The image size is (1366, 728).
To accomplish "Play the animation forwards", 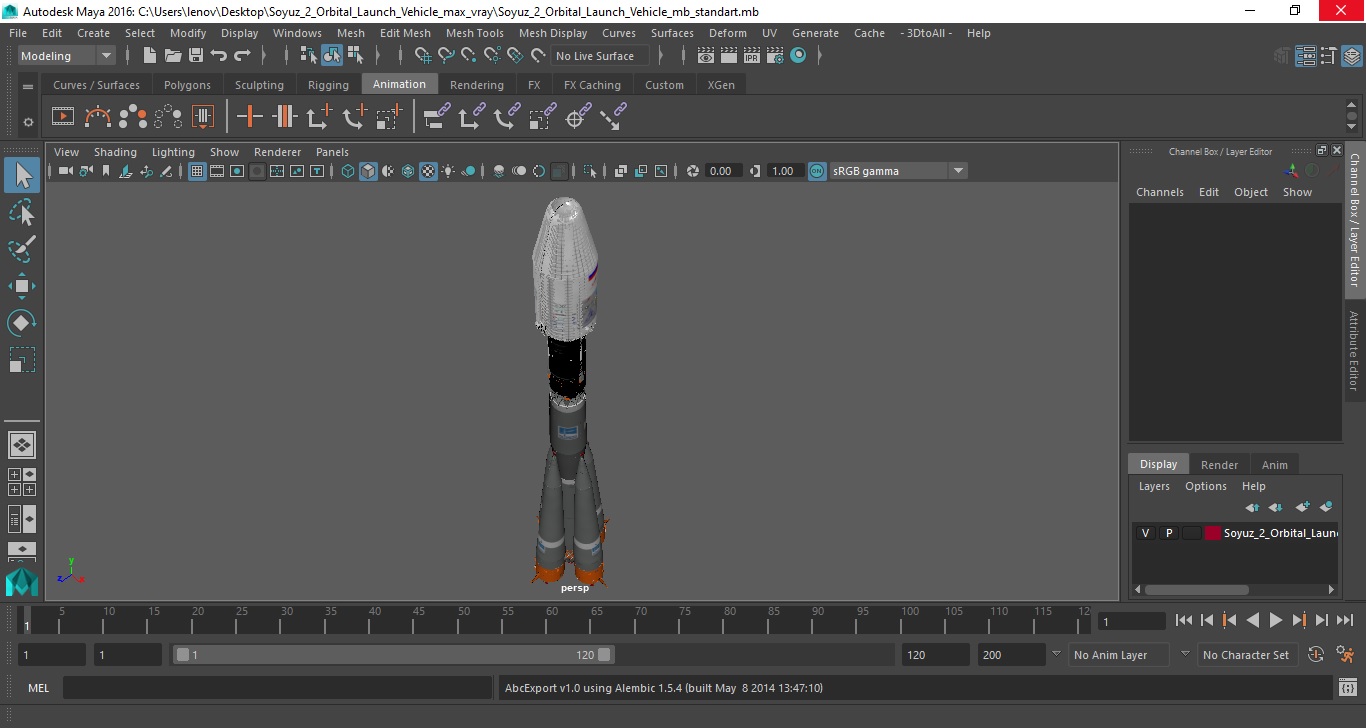I will point(1276,621).
